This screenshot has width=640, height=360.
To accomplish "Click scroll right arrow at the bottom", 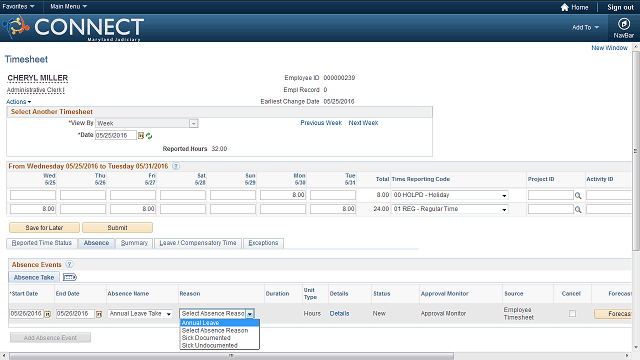I will tap(627, 356).
